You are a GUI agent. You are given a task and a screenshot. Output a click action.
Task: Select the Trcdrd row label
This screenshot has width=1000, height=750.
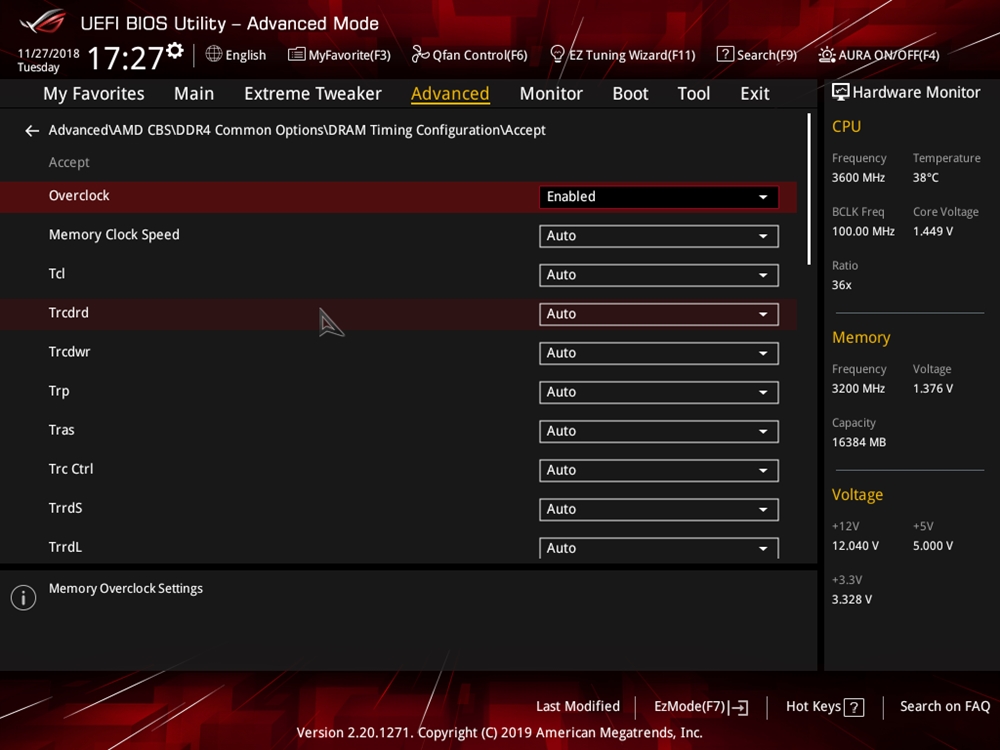pyautogui.click(x=69, y=313)
